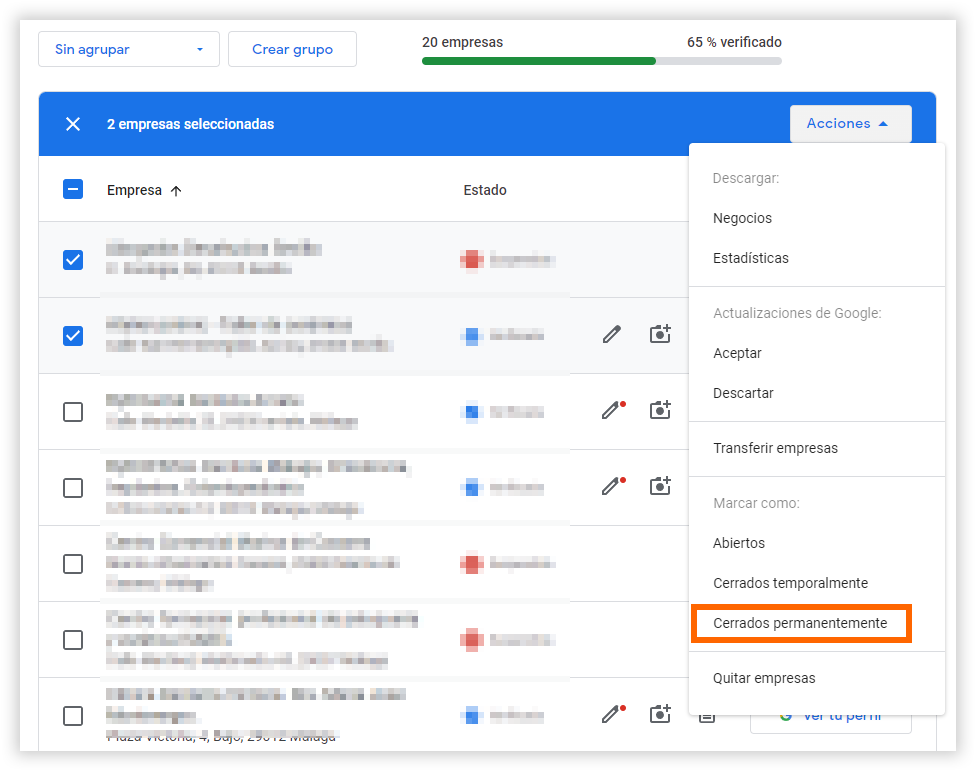976x771 pixels.
Task: Uncheck the first selected business checkbox
Action: point(73,260)
